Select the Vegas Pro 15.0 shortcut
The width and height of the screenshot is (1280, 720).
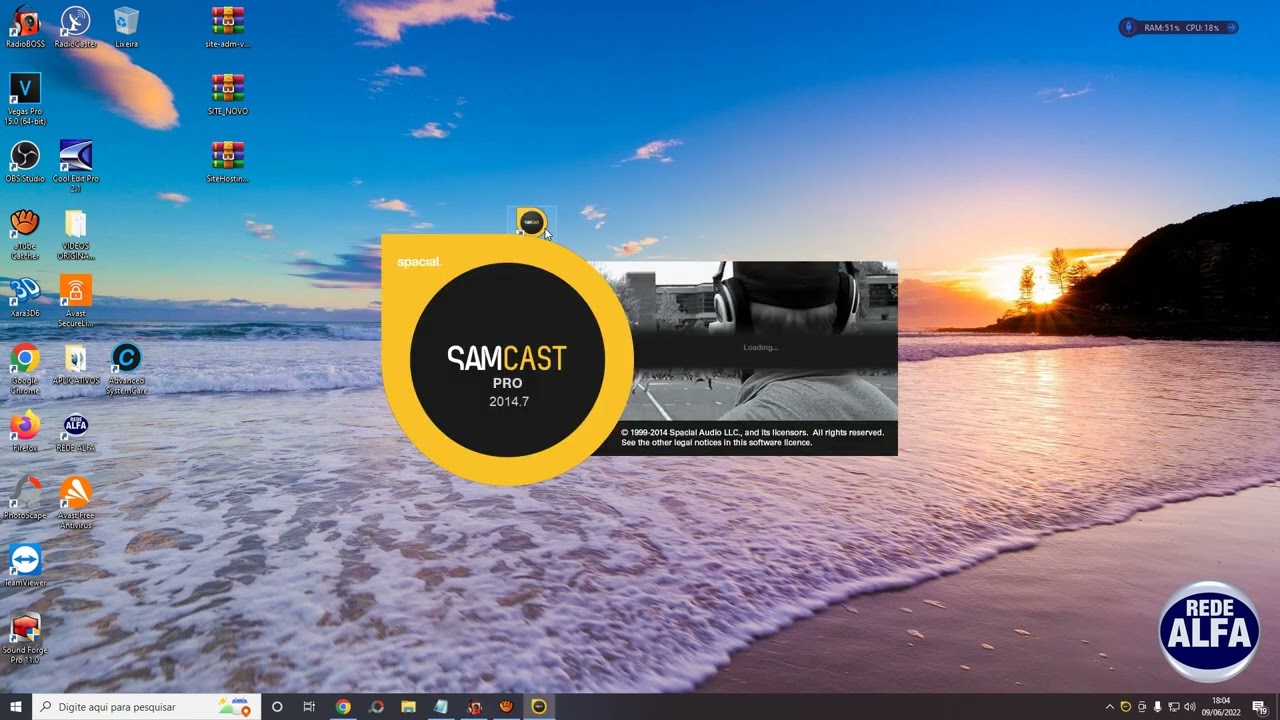(x=25, y=98)
